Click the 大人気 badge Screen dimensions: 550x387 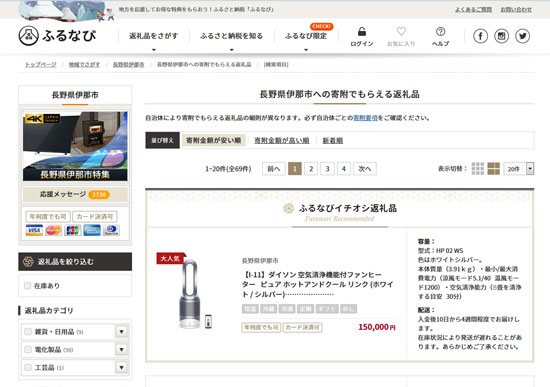pos(171,258)
